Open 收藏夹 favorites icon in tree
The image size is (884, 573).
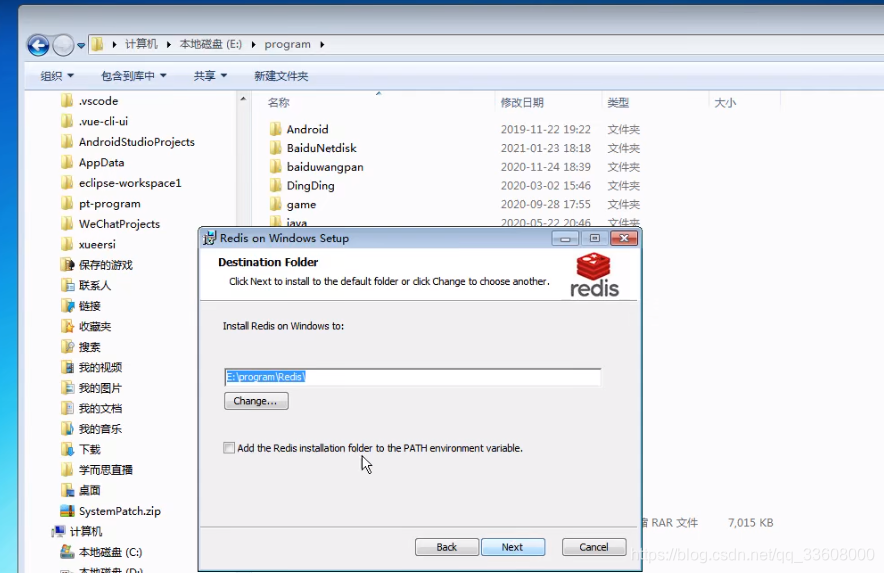67,327
